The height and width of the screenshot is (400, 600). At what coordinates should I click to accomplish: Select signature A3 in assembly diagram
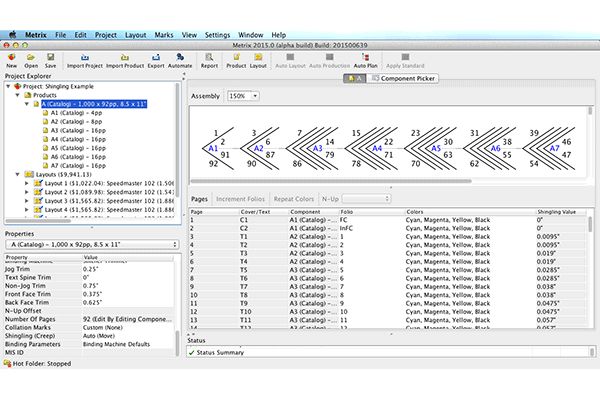pos(318,148)
